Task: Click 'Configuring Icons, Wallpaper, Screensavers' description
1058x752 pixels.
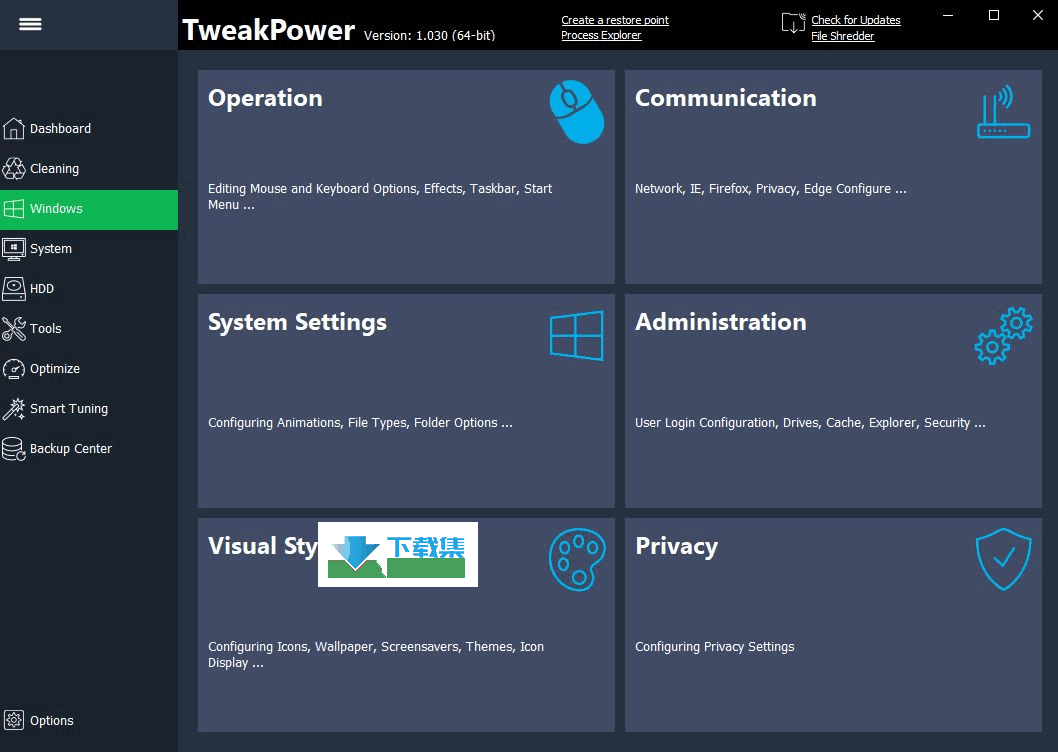Action: coord(376,655)
